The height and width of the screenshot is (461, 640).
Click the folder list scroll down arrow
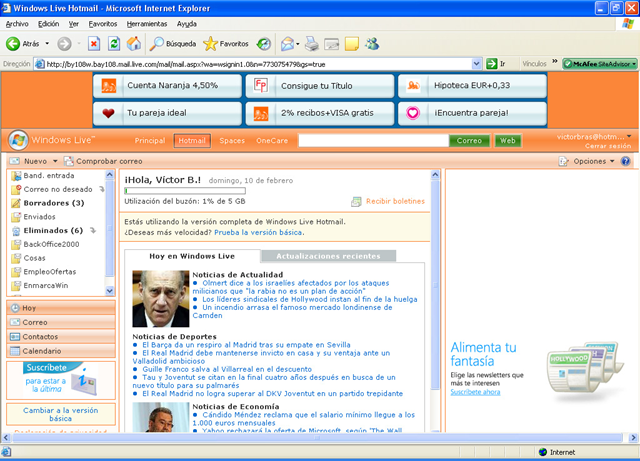click(110, 291)
